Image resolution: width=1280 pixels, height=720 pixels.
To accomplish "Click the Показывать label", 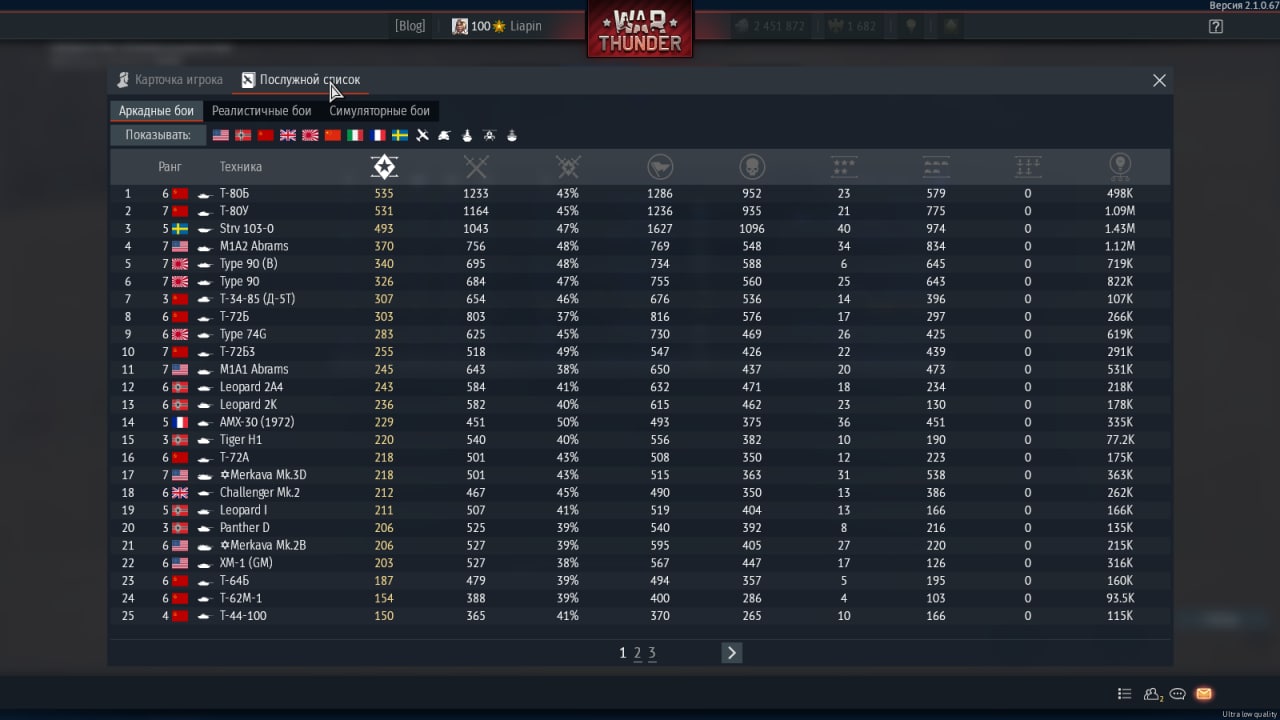I will (157, 135).
